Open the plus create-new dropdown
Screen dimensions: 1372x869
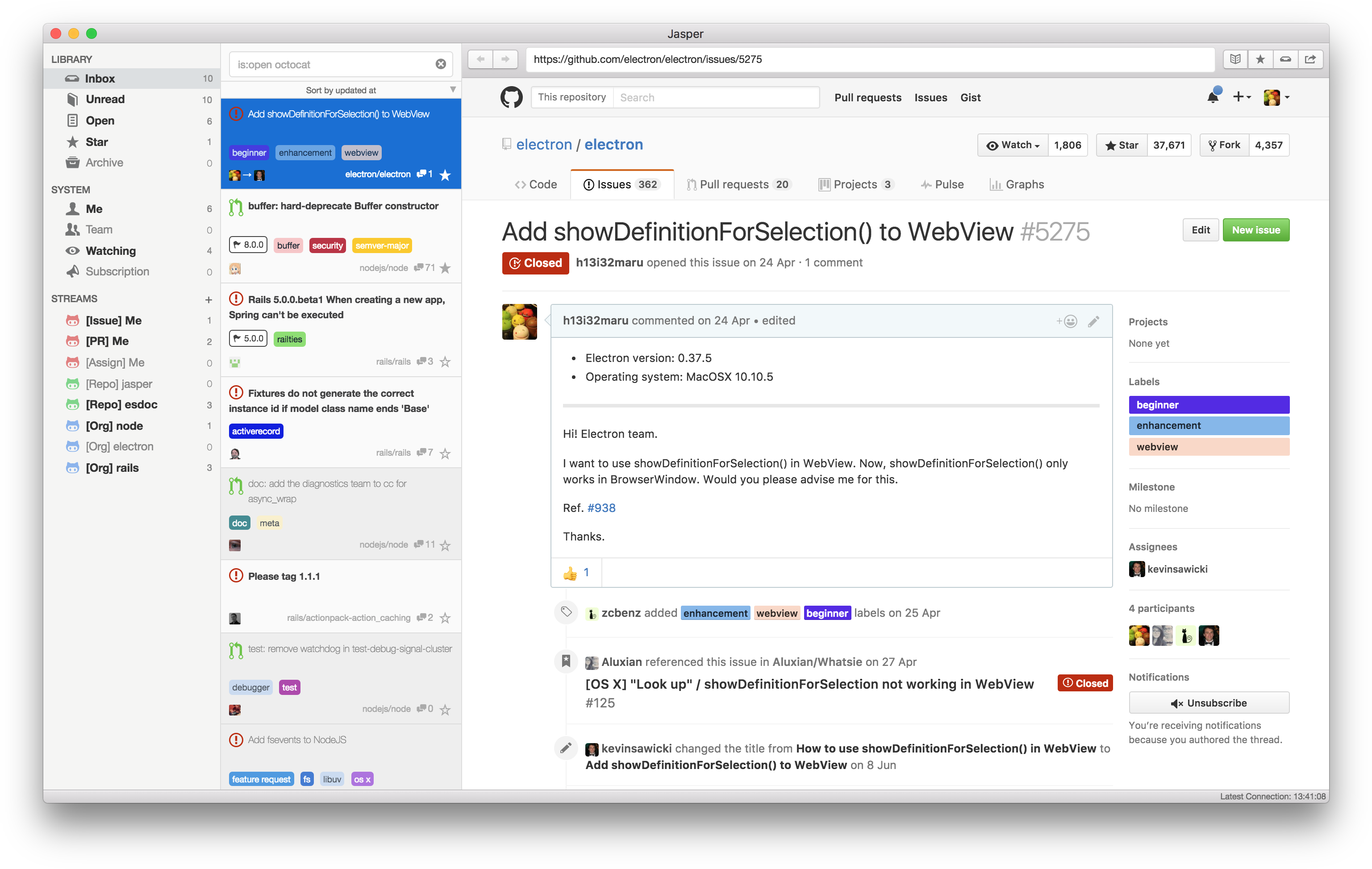click(x=1242, y=97)
